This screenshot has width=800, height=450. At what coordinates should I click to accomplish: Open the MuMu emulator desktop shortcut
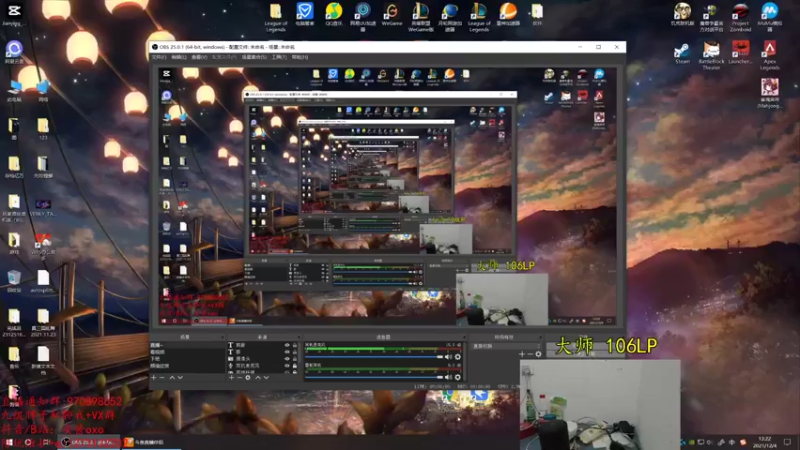point(769,17)
